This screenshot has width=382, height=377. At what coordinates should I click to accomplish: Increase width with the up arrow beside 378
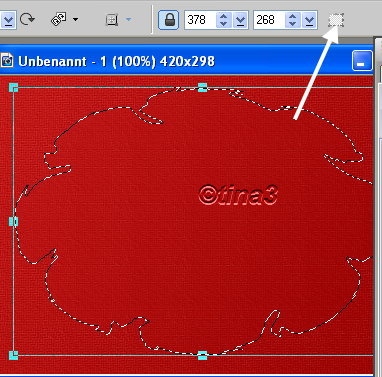coord(224,16)
